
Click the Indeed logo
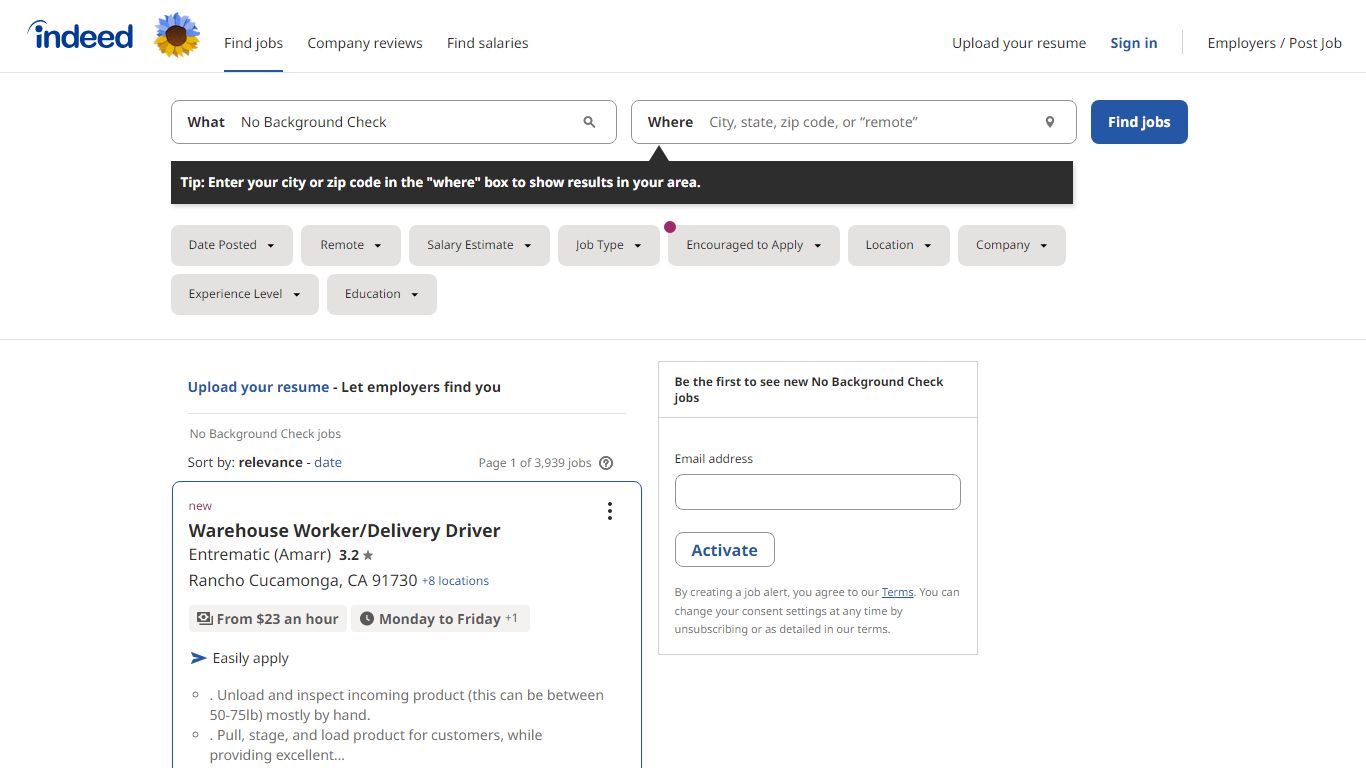(80, 36)
